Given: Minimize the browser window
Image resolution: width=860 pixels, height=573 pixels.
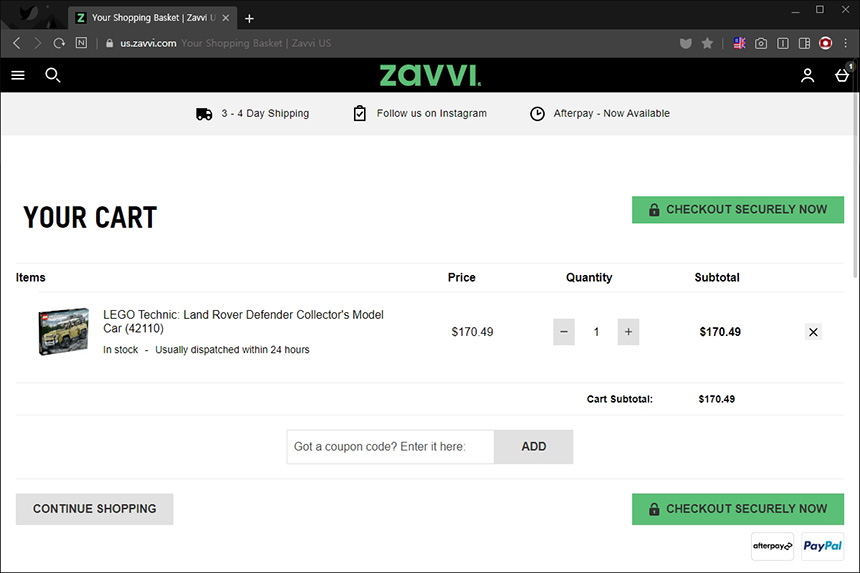Looking at the screenshot, I should 795,10.
